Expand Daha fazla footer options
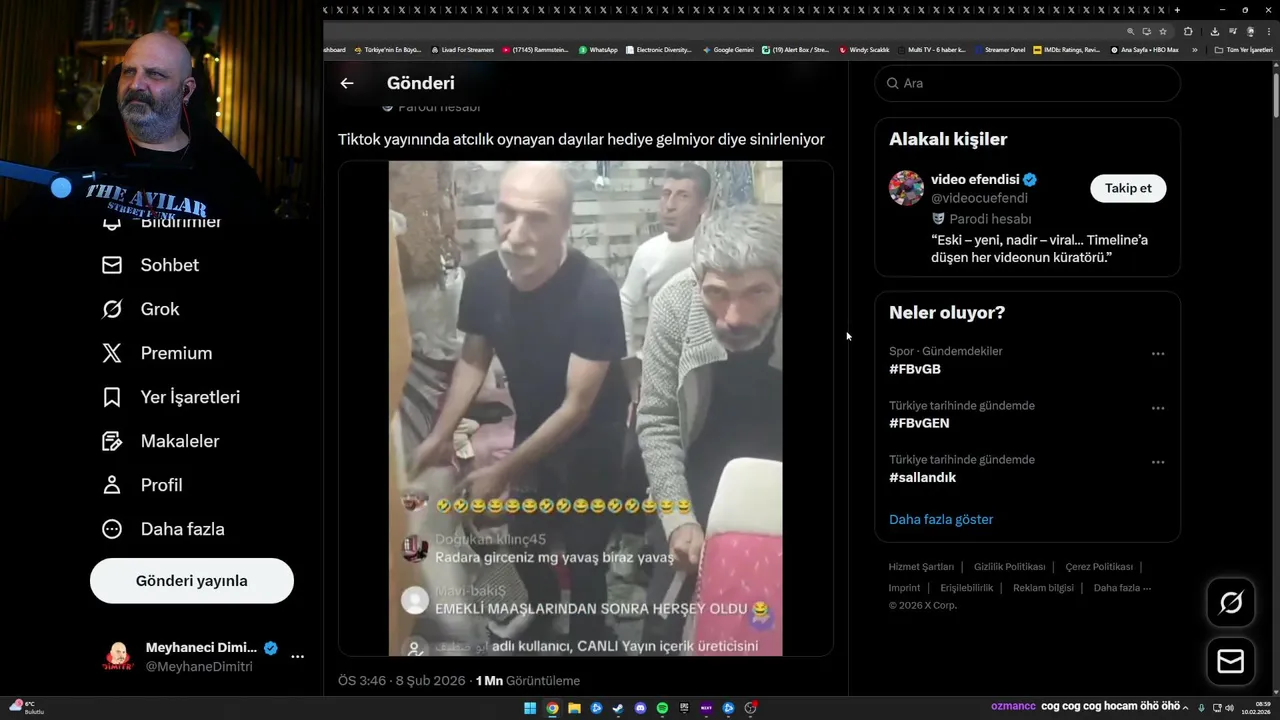The width and height of the screenshot is (1280, 720). (1122, 588)
